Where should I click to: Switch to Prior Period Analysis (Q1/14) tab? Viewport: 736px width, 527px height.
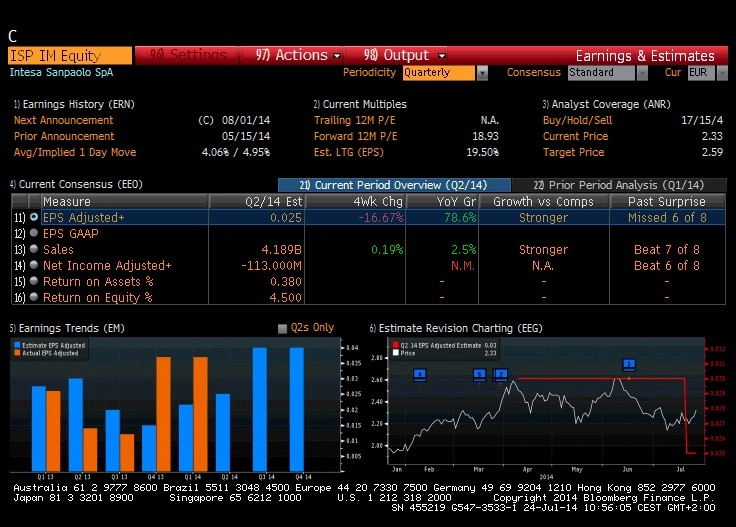(x=619, y=185)
